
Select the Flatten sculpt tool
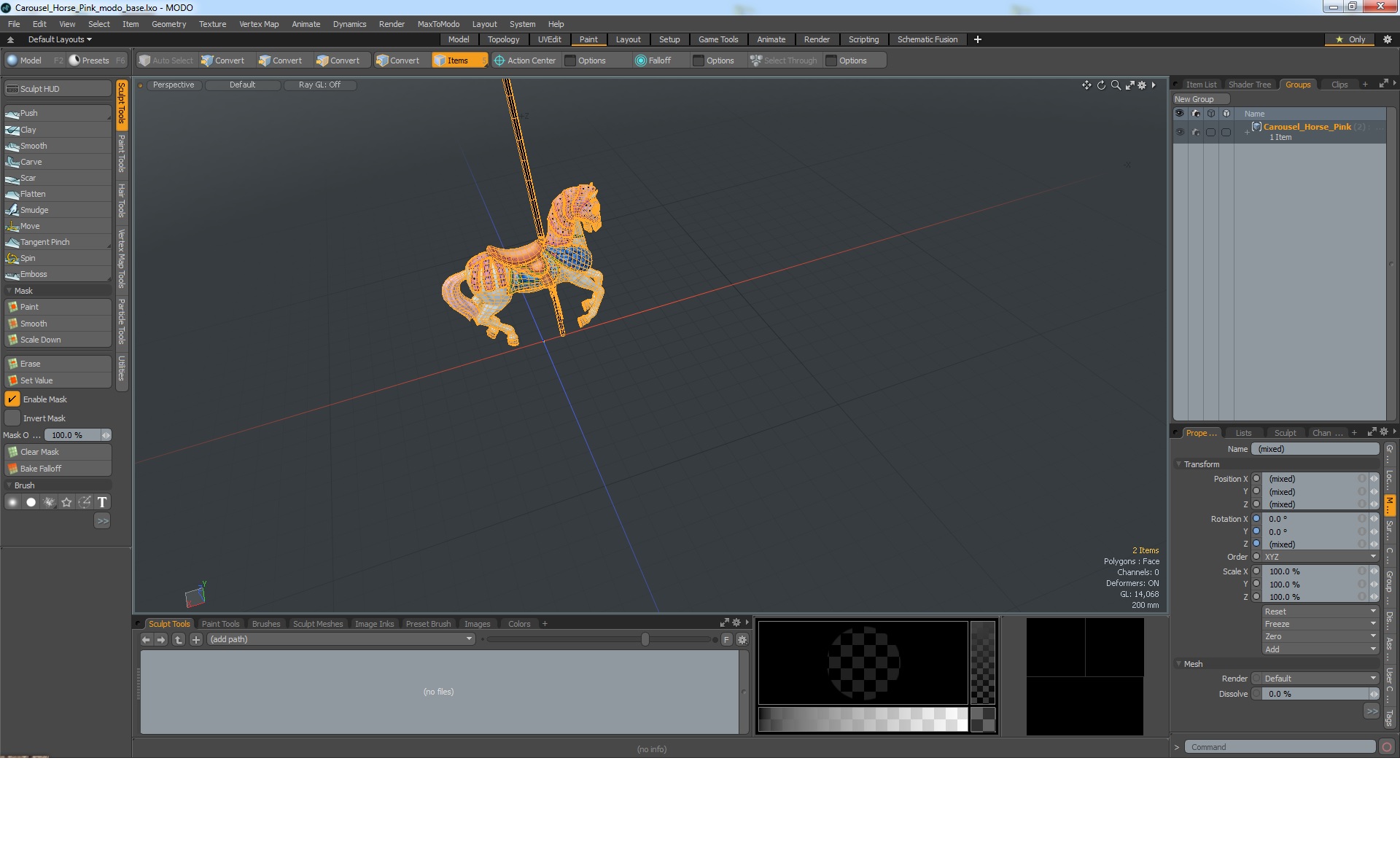click(x=58, y=194)
